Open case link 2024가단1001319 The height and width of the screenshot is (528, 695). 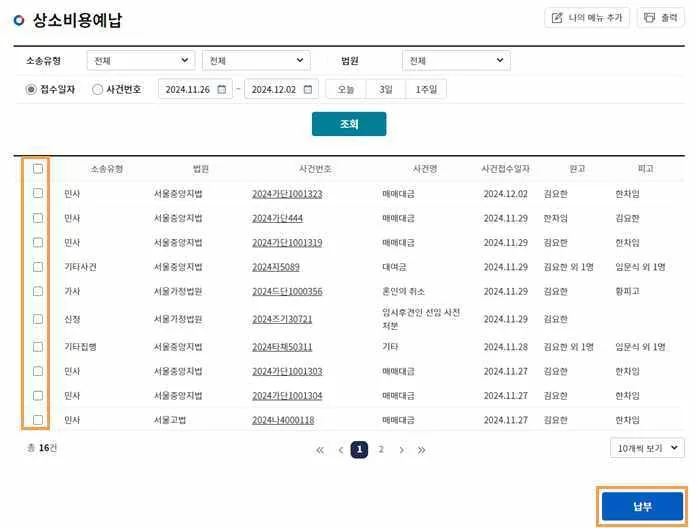tap(287, 243)
